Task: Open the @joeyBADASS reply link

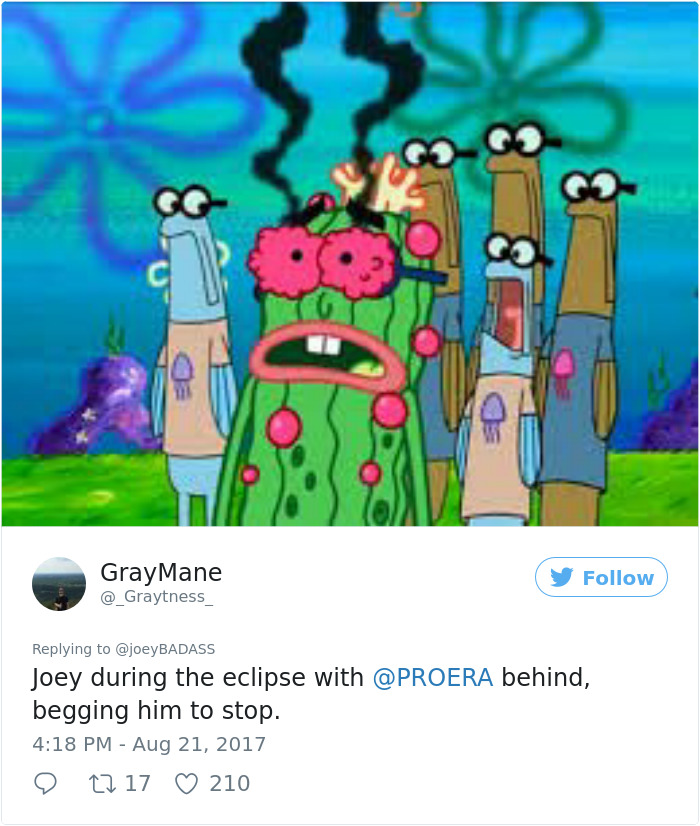Action: (165, 649)
